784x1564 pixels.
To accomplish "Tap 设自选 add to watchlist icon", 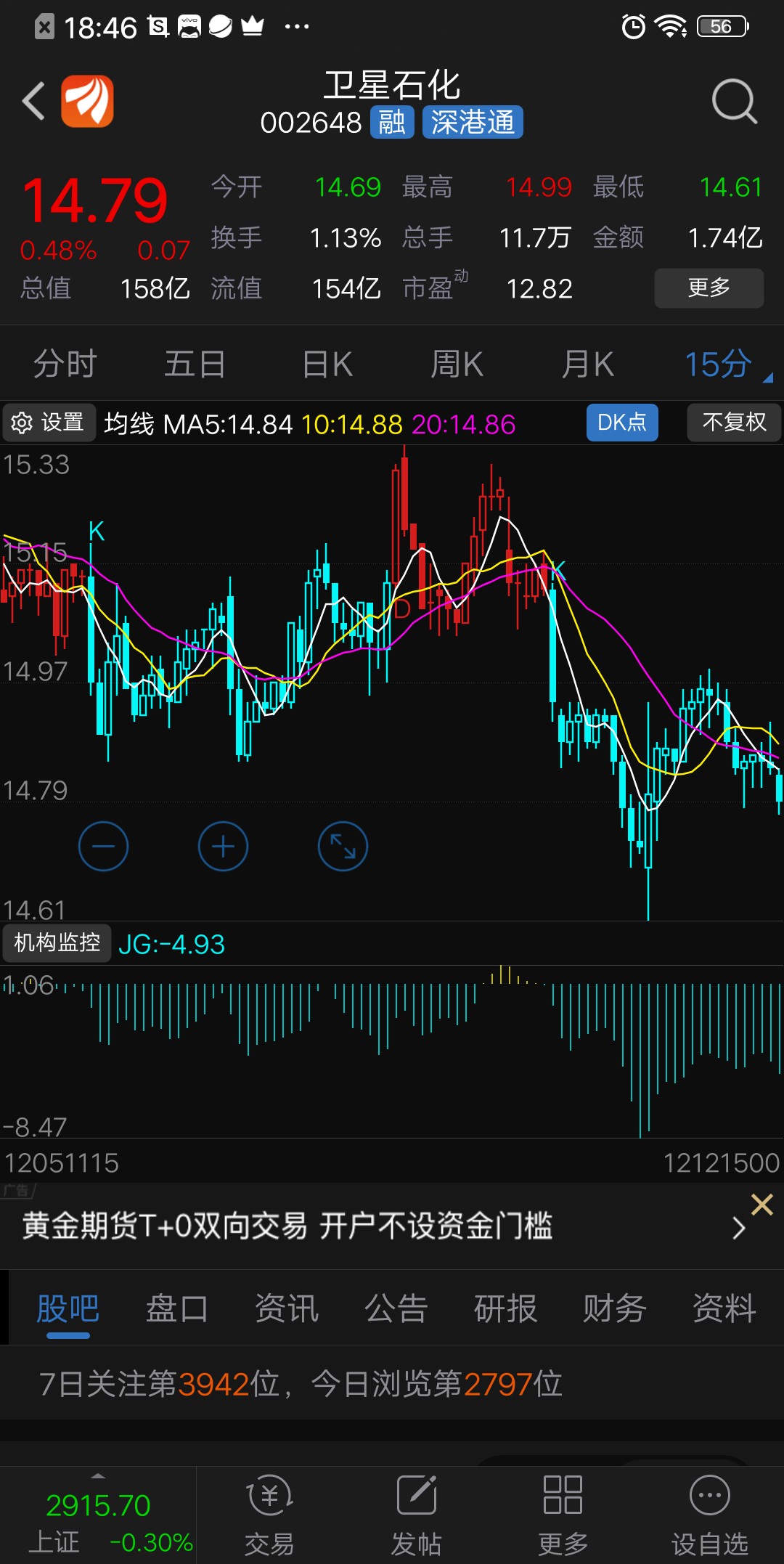I will (709, 1516).
